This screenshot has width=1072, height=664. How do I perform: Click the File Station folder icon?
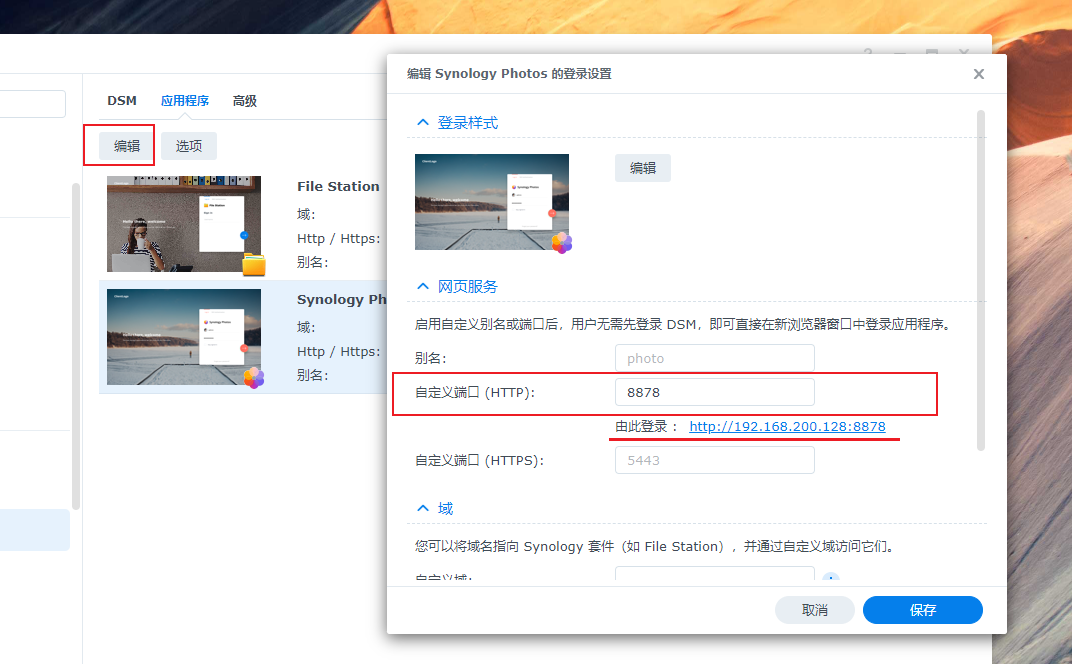254,264
